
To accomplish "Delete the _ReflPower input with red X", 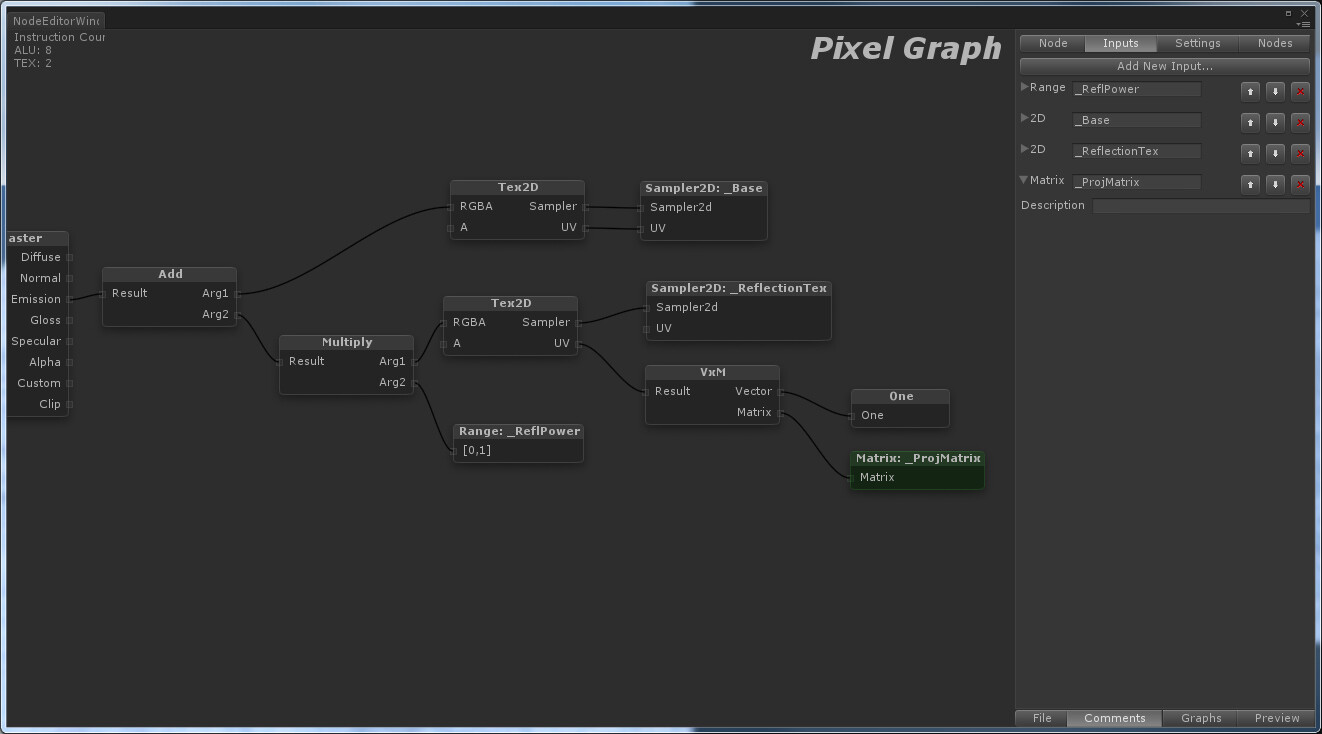I will coord(1300,91).
